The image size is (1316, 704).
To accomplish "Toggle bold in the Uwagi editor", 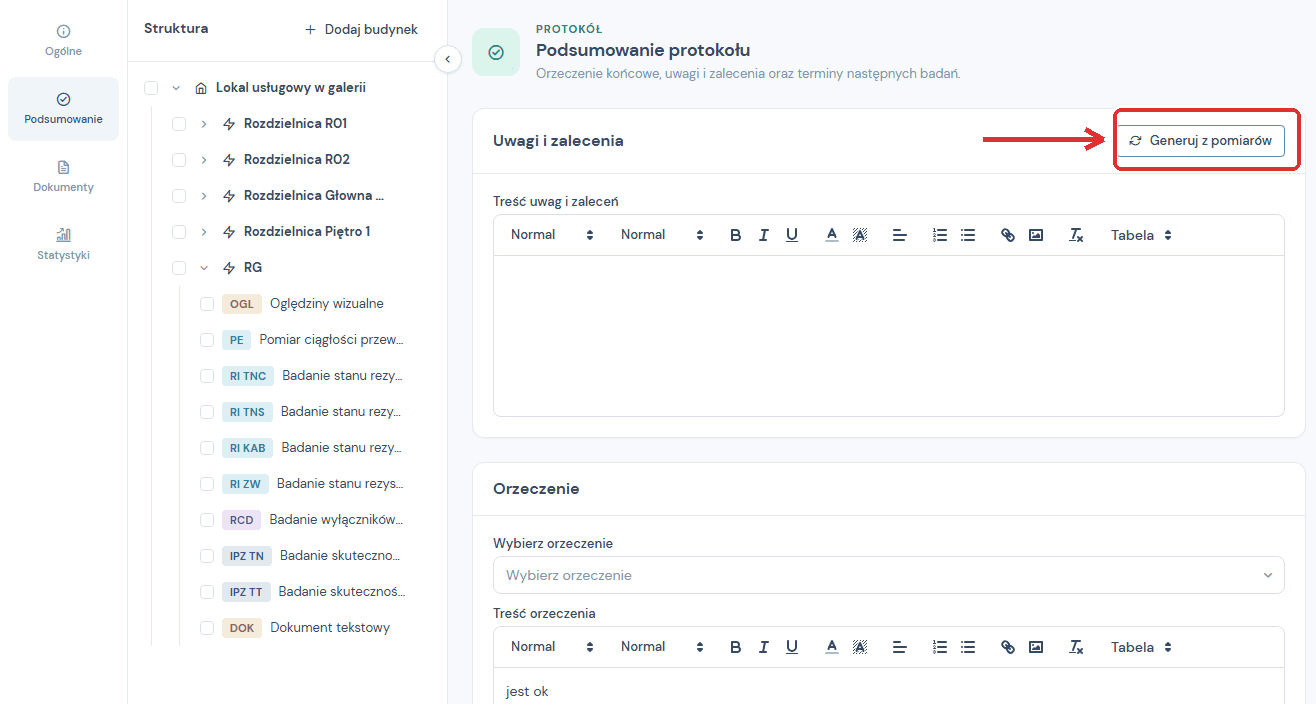I will click(x=736, y=235).
